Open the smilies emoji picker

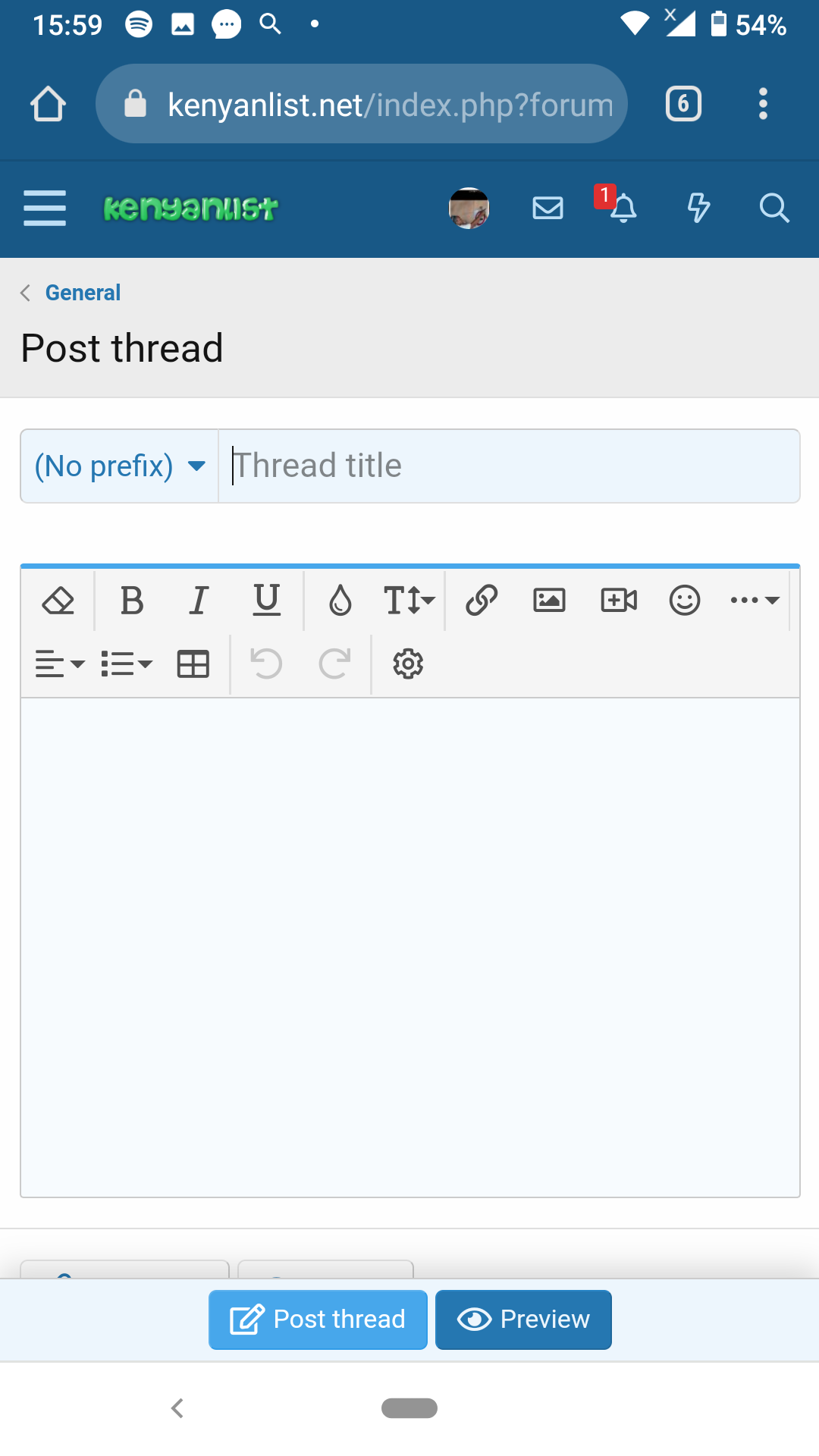click(685, 601)
